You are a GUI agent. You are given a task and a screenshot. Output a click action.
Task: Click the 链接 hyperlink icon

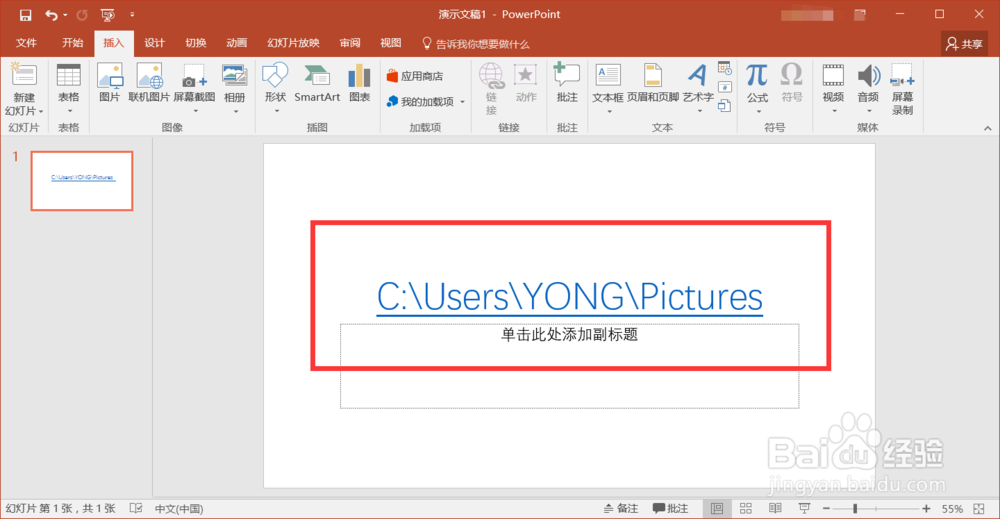point(491,89)
